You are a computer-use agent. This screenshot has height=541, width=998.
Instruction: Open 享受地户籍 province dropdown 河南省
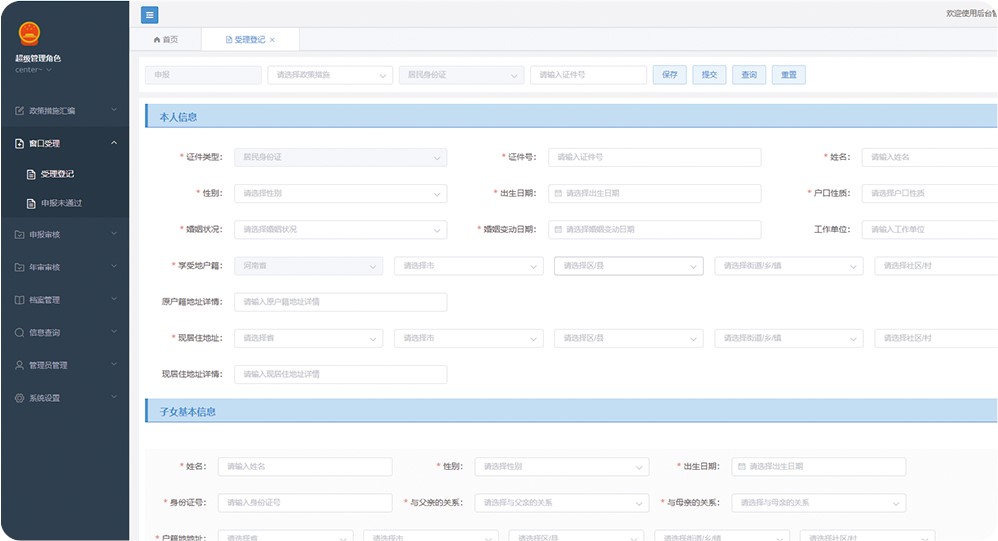tap(309, 266)
